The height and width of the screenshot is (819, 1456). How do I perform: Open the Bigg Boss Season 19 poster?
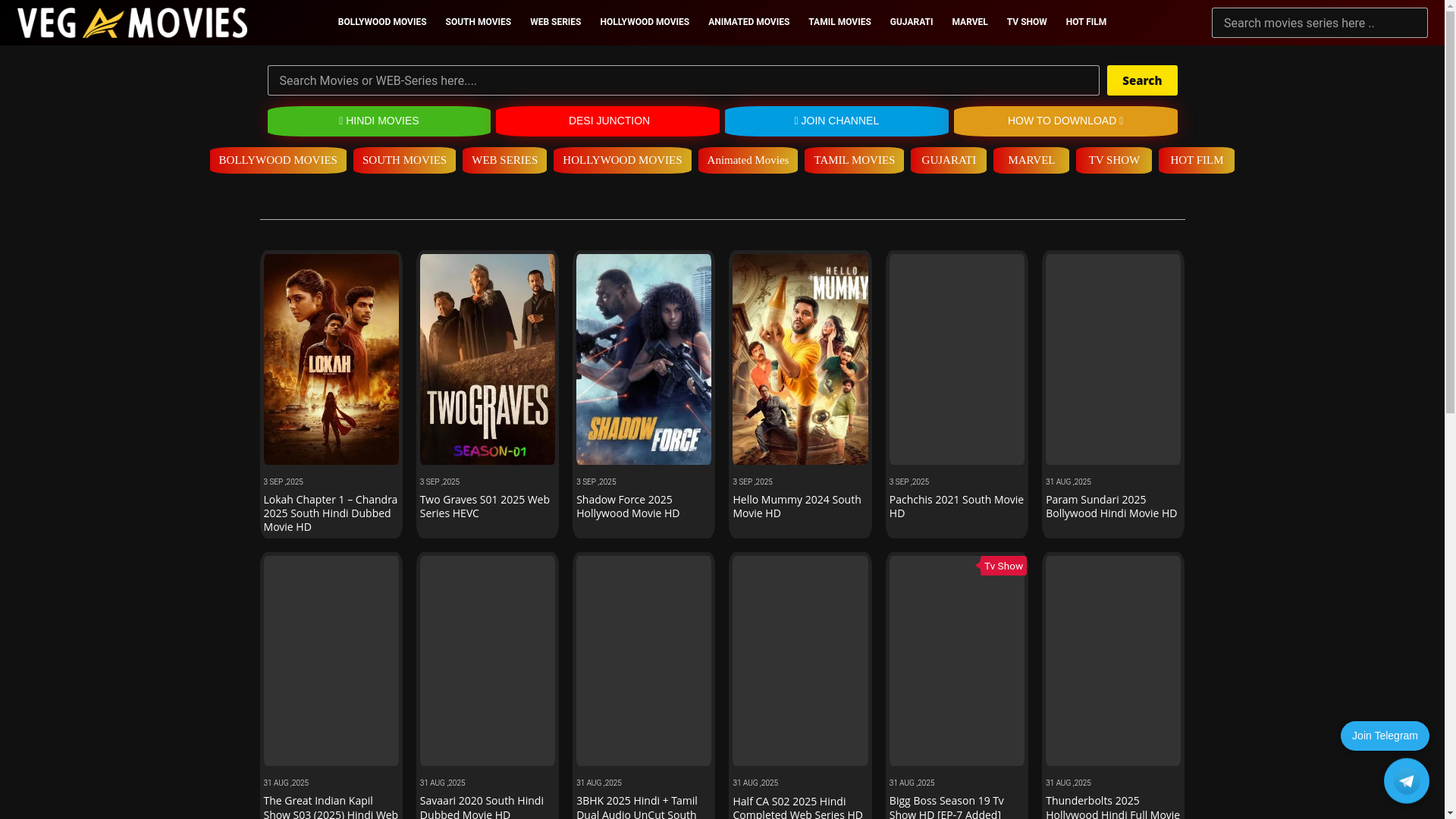coord(956,661)
